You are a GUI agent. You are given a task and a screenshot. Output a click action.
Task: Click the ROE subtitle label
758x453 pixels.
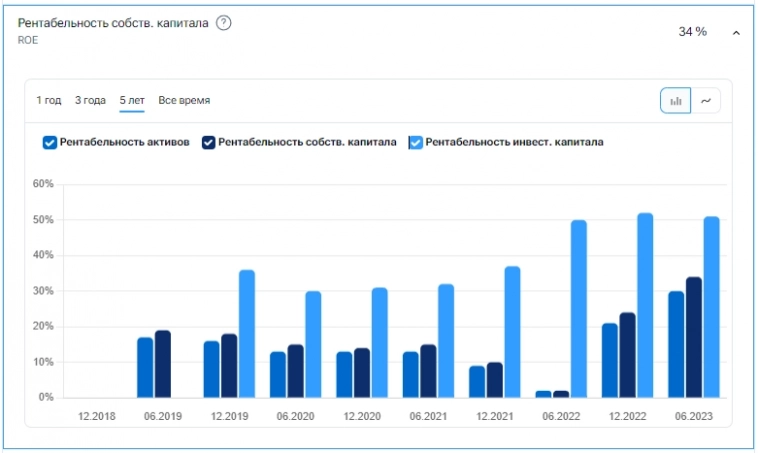point(28,40)
